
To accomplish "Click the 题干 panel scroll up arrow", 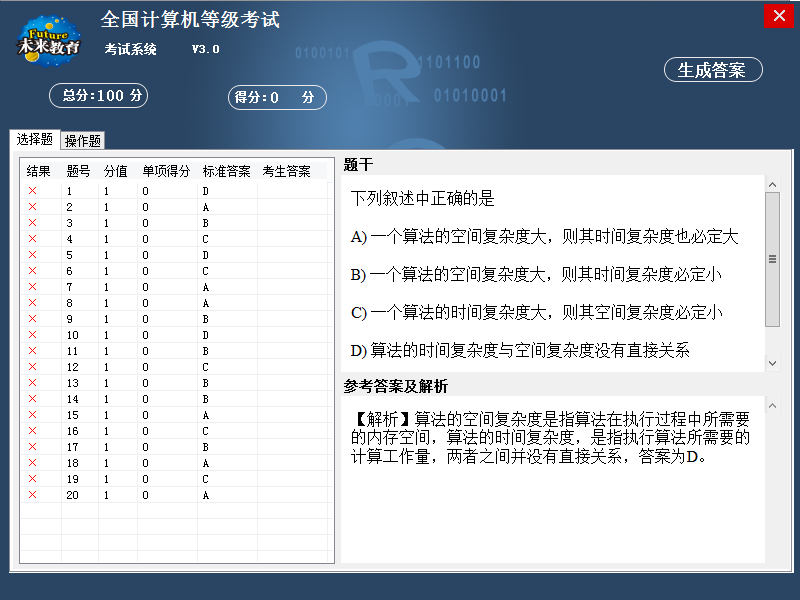I will click(772, 184).
